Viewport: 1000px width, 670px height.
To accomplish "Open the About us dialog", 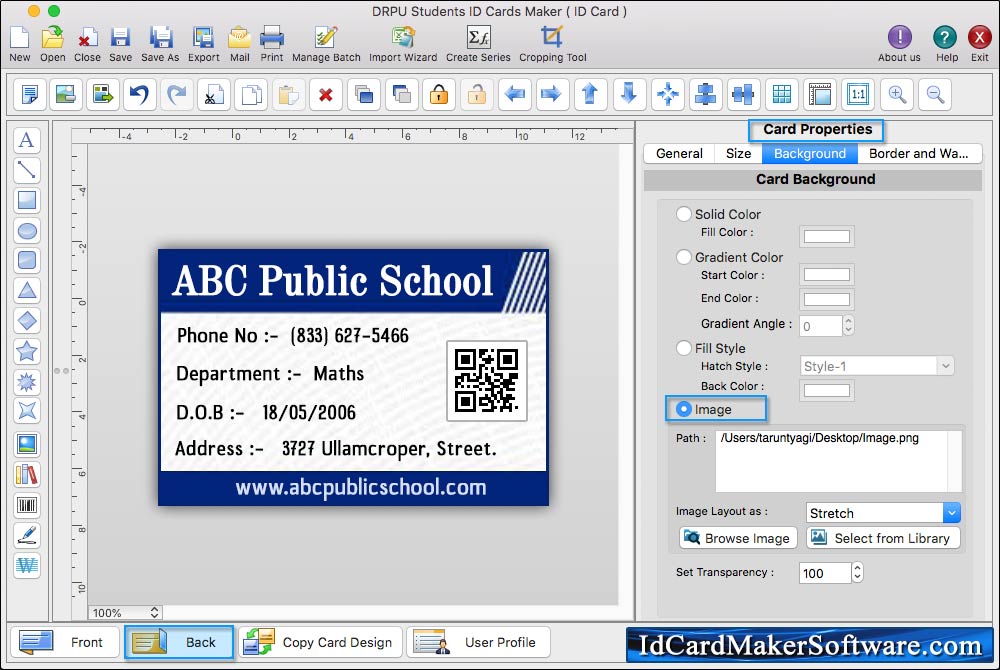I will pos(899,44).
